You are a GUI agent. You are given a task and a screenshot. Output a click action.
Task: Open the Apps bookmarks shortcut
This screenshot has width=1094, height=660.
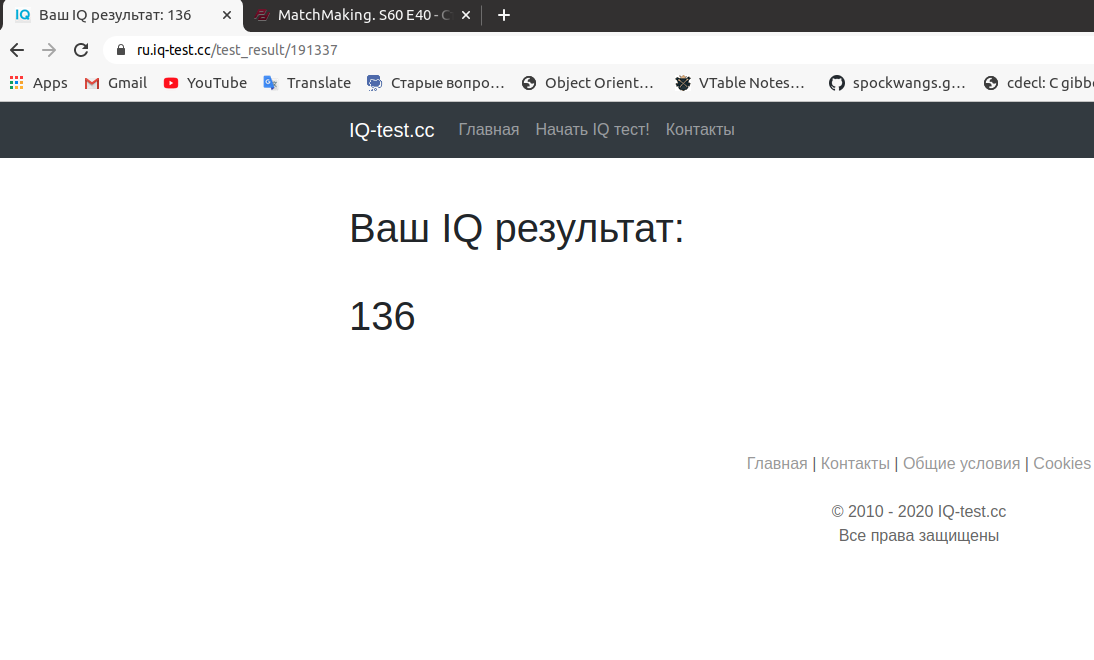[x=38, y=83]
